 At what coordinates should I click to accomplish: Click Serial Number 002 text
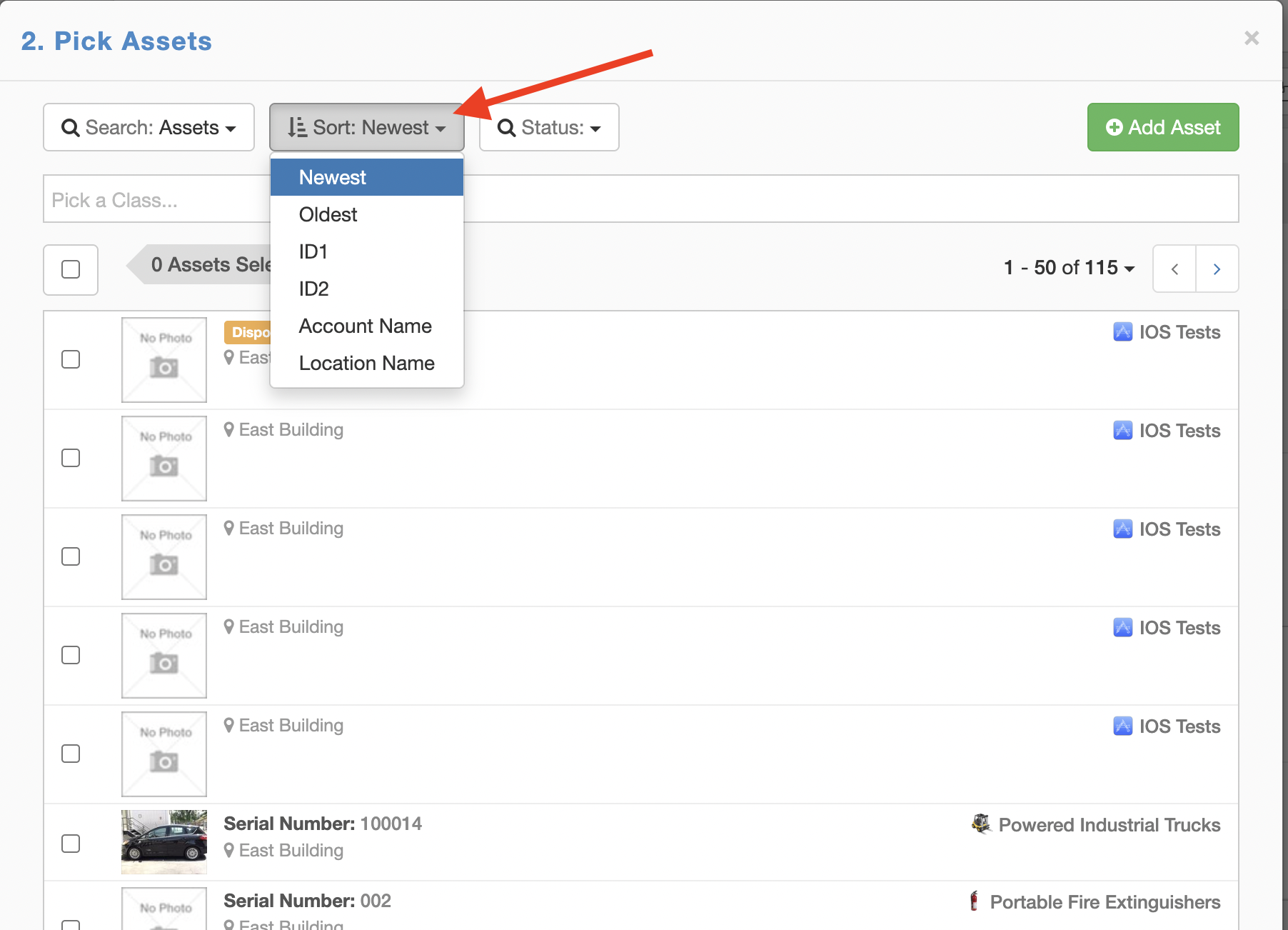[308, 901]
